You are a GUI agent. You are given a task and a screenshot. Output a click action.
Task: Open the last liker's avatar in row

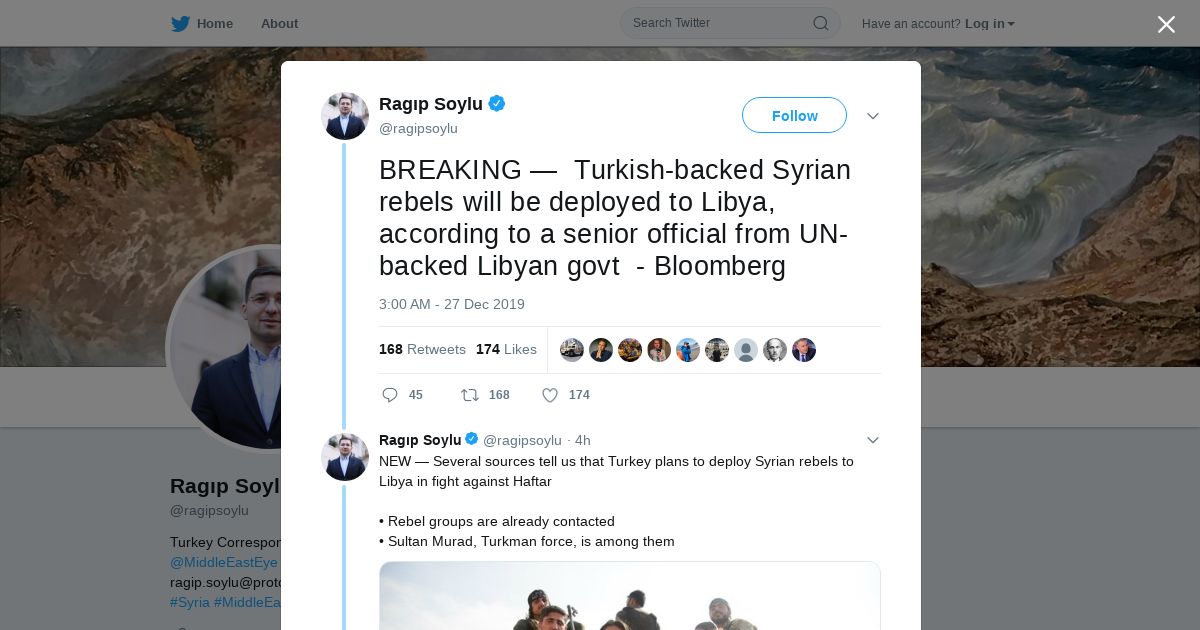tap(804, 350)
